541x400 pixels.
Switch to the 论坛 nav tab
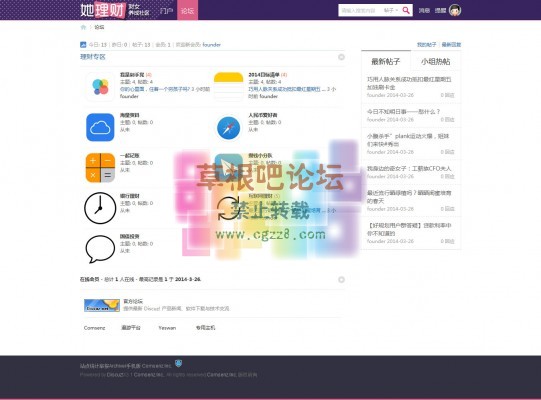[187, 11]
